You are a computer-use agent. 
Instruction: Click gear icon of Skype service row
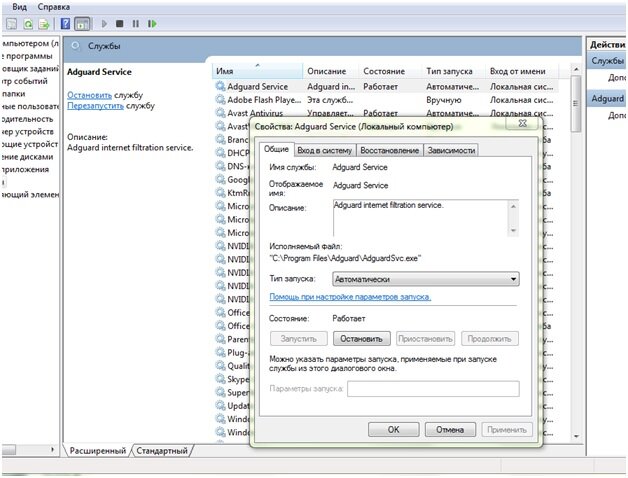(x=220, y=379)
